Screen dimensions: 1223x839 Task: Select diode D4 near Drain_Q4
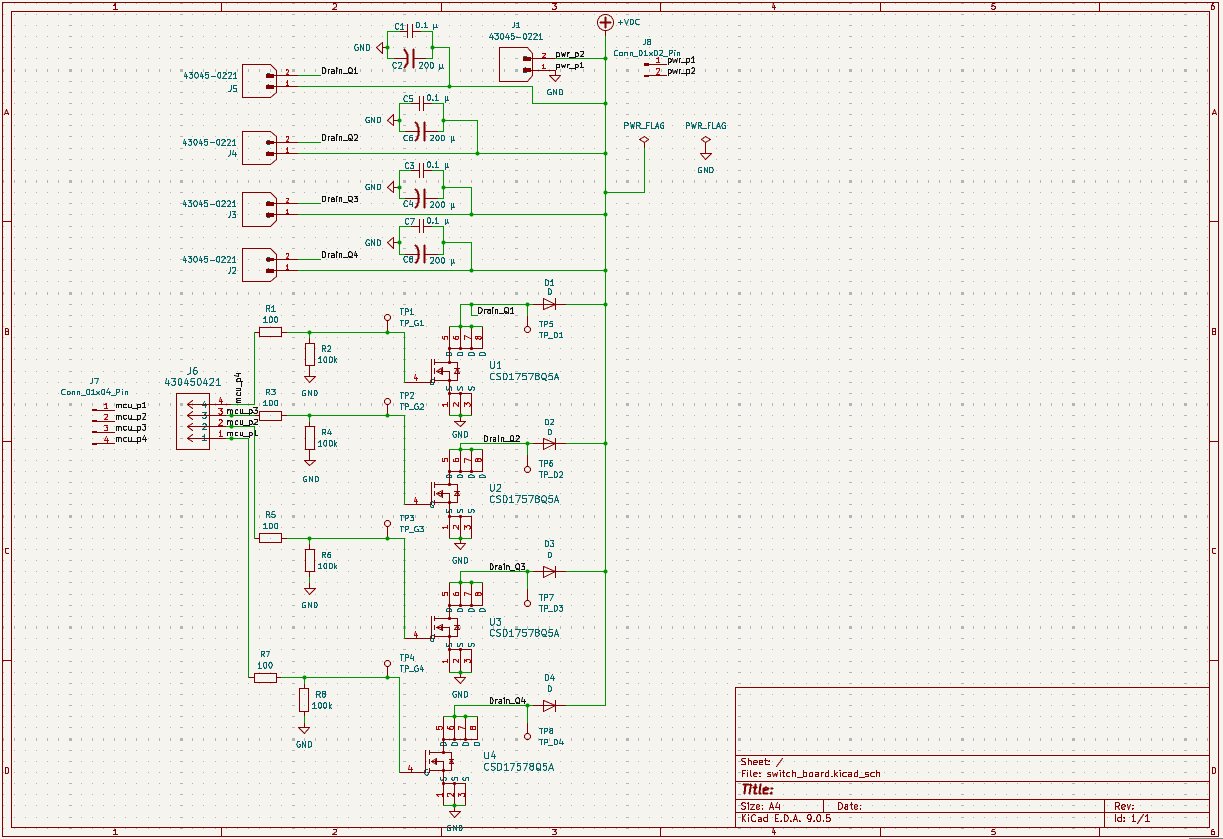[549, 705]
